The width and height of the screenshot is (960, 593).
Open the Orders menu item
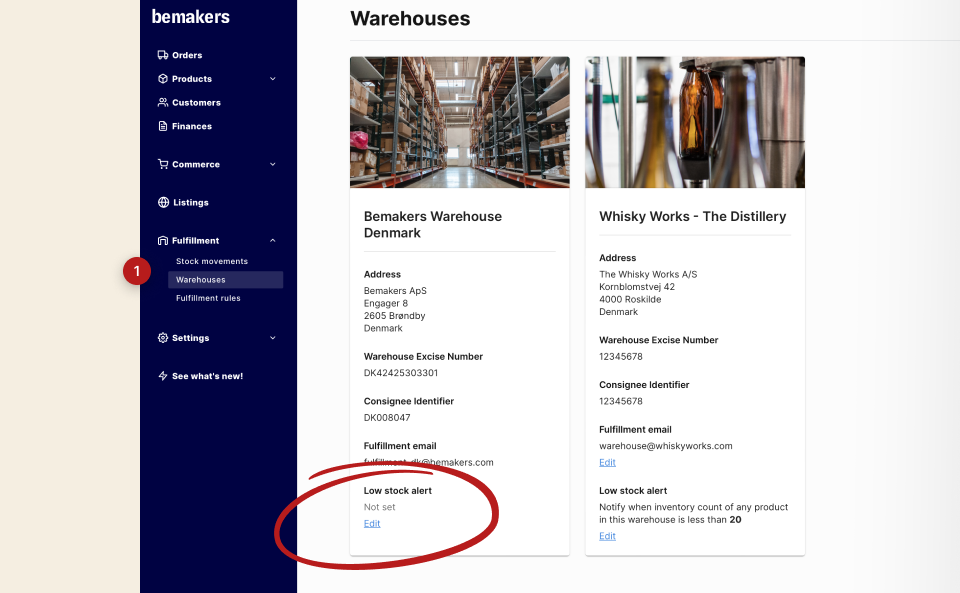187,55
